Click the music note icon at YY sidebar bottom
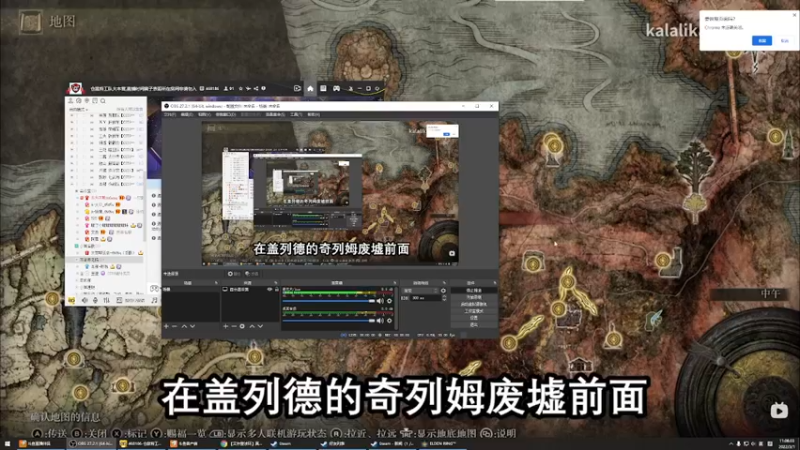 click(x=154, y=301)
